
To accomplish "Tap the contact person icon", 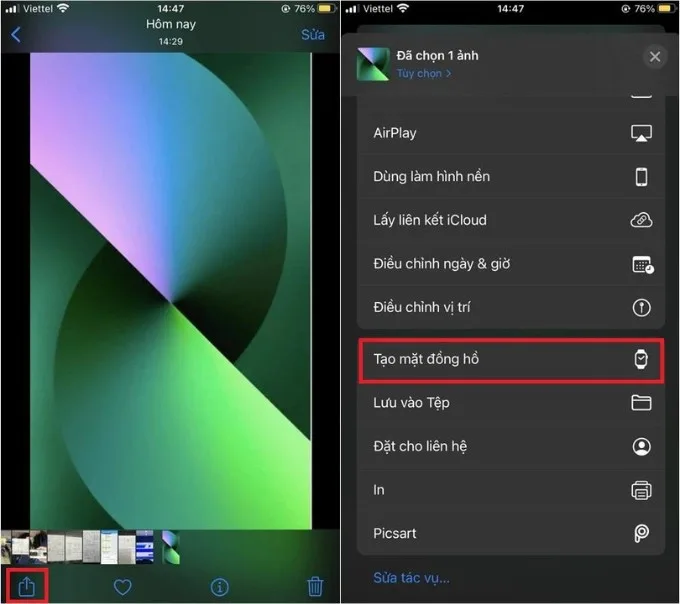I will [x=641, y=446].
